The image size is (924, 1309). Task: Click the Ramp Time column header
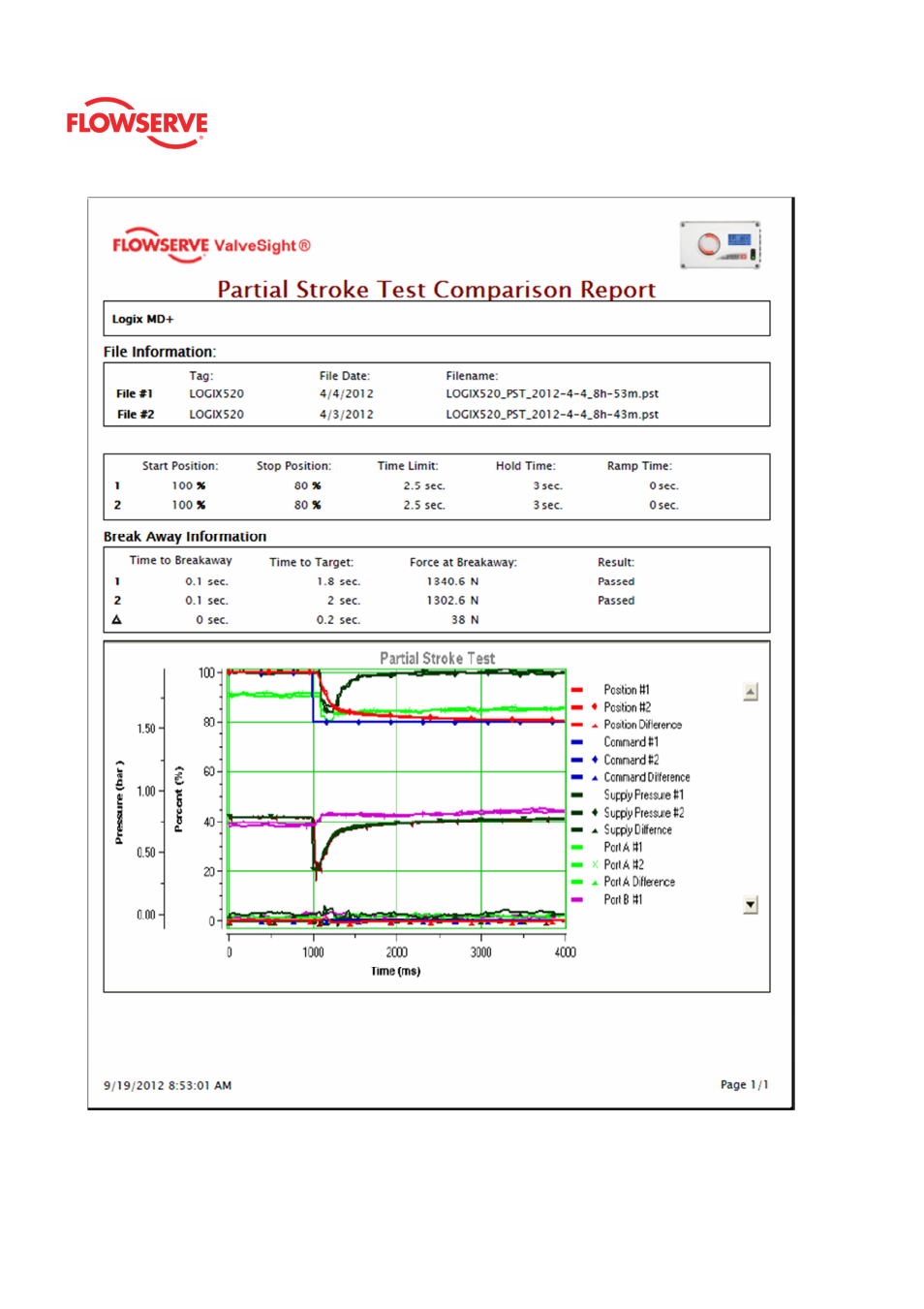point(639,466)
